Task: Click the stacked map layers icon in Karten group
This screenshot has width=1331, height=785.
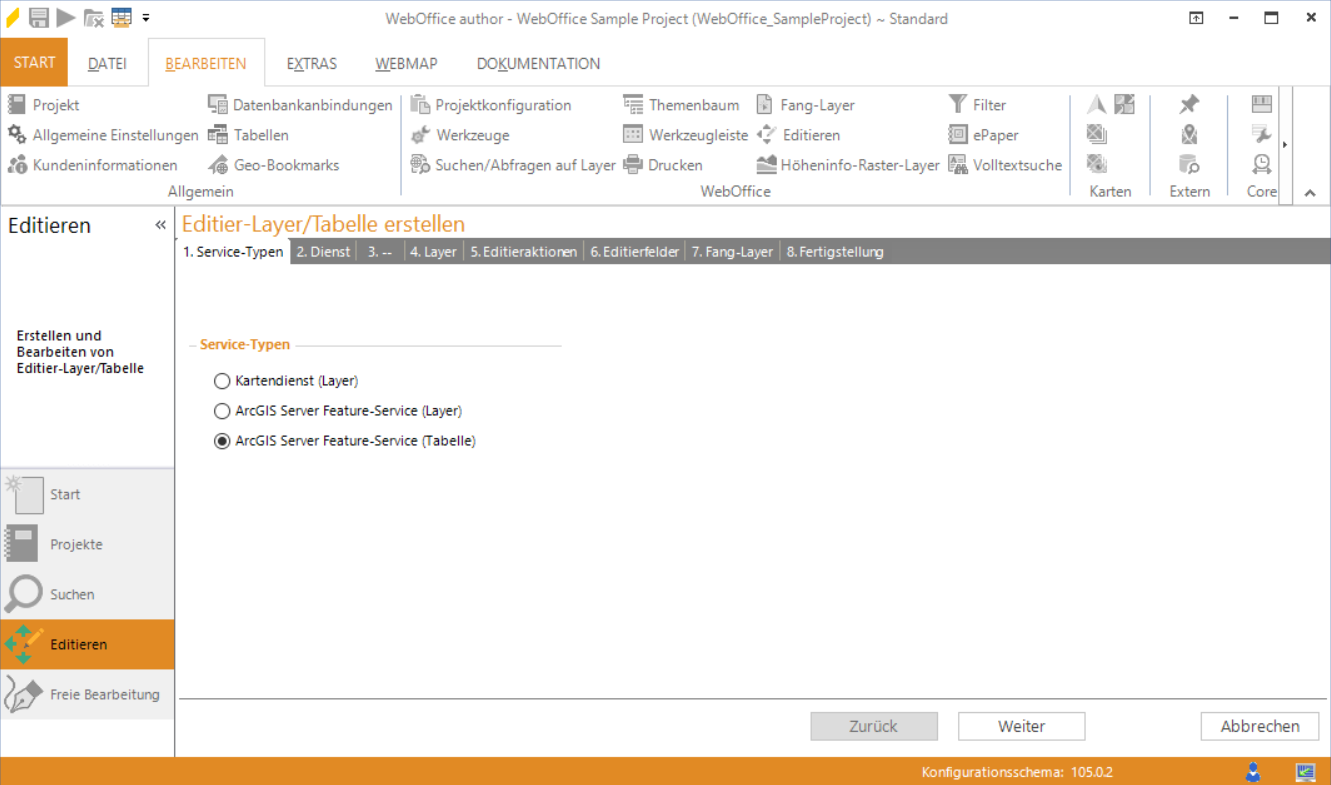Action: pos(1097,134)
